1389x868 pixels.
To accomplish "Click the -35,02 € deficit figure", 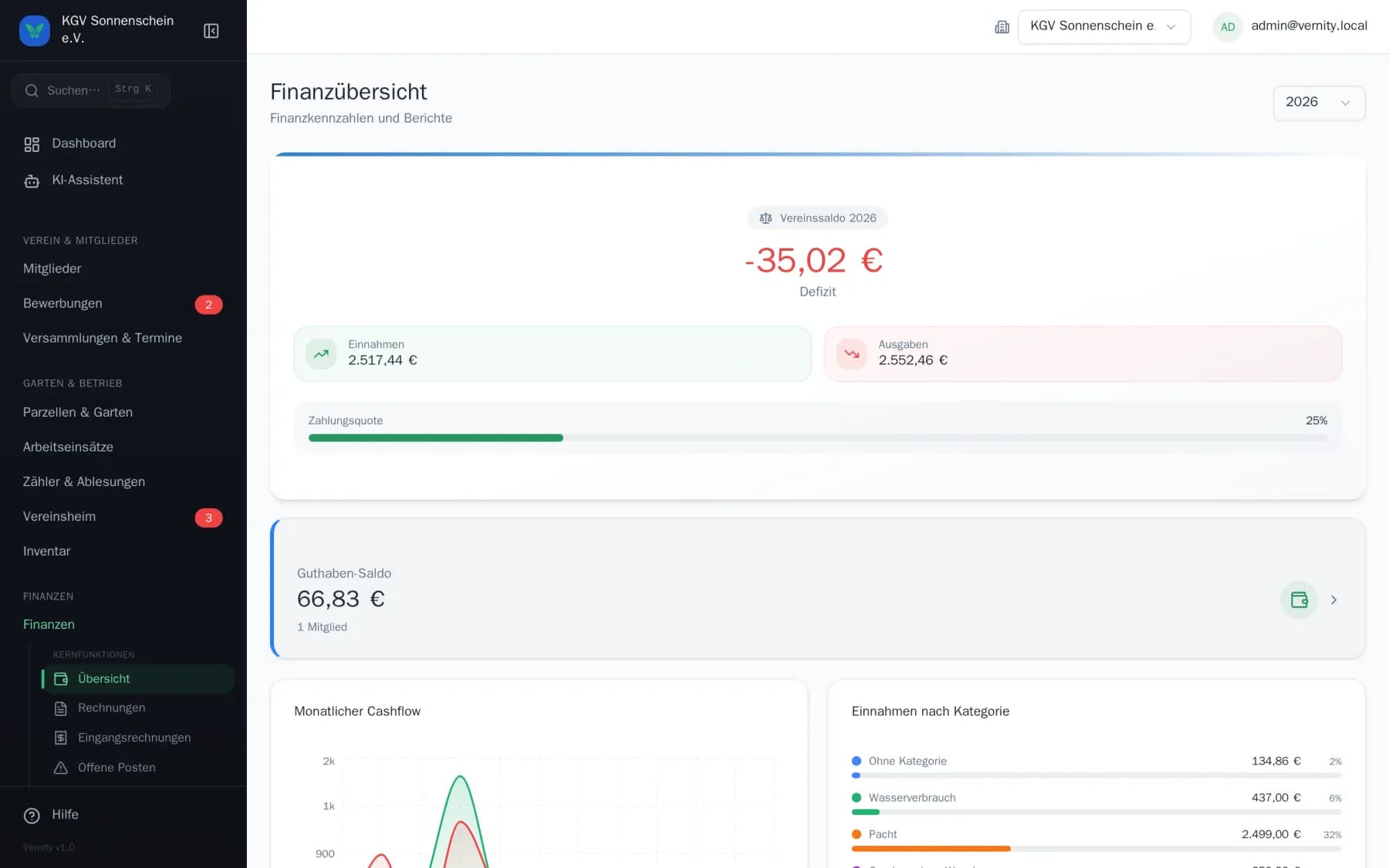I will (815, 261).
